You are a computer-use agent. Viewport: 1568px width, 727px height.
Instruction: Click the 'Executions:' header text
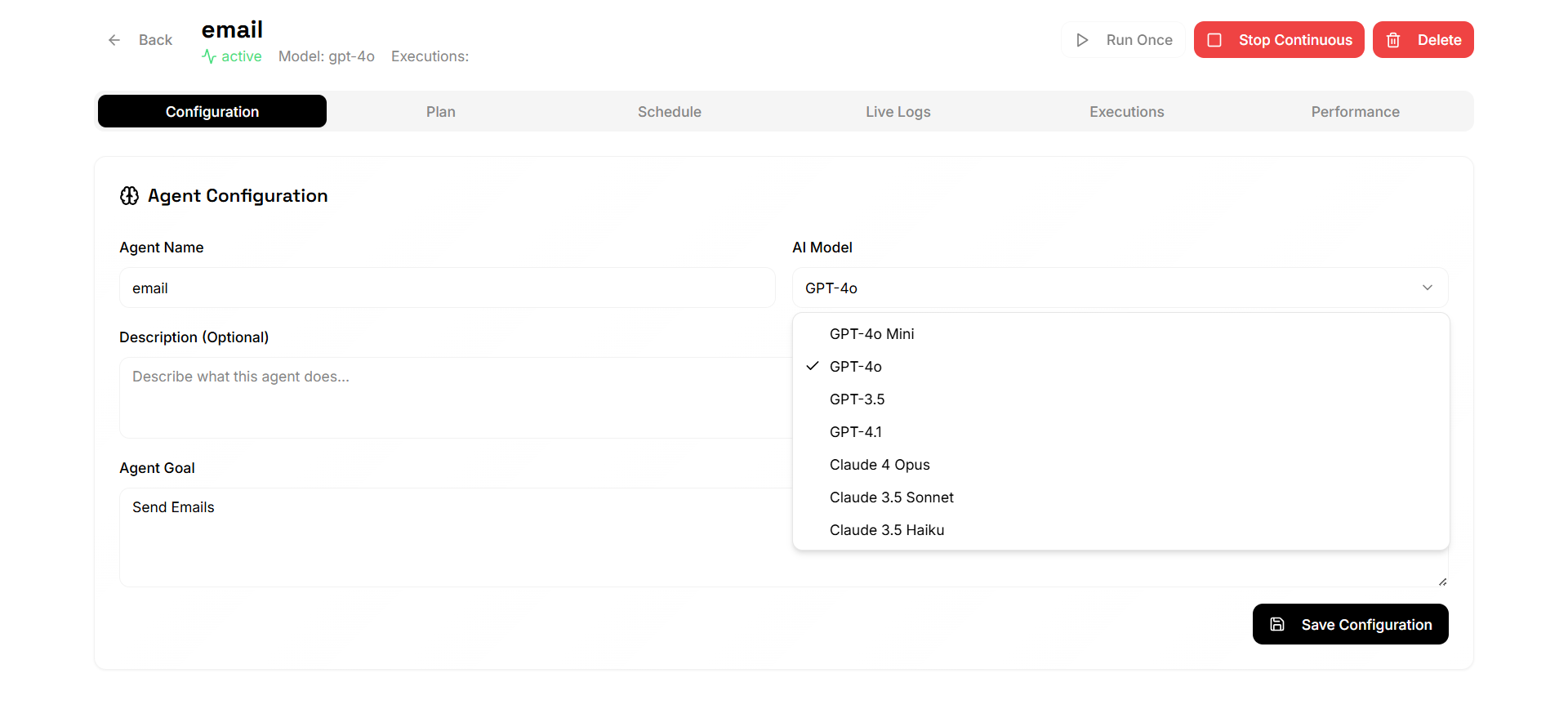(x=430, y=56)
